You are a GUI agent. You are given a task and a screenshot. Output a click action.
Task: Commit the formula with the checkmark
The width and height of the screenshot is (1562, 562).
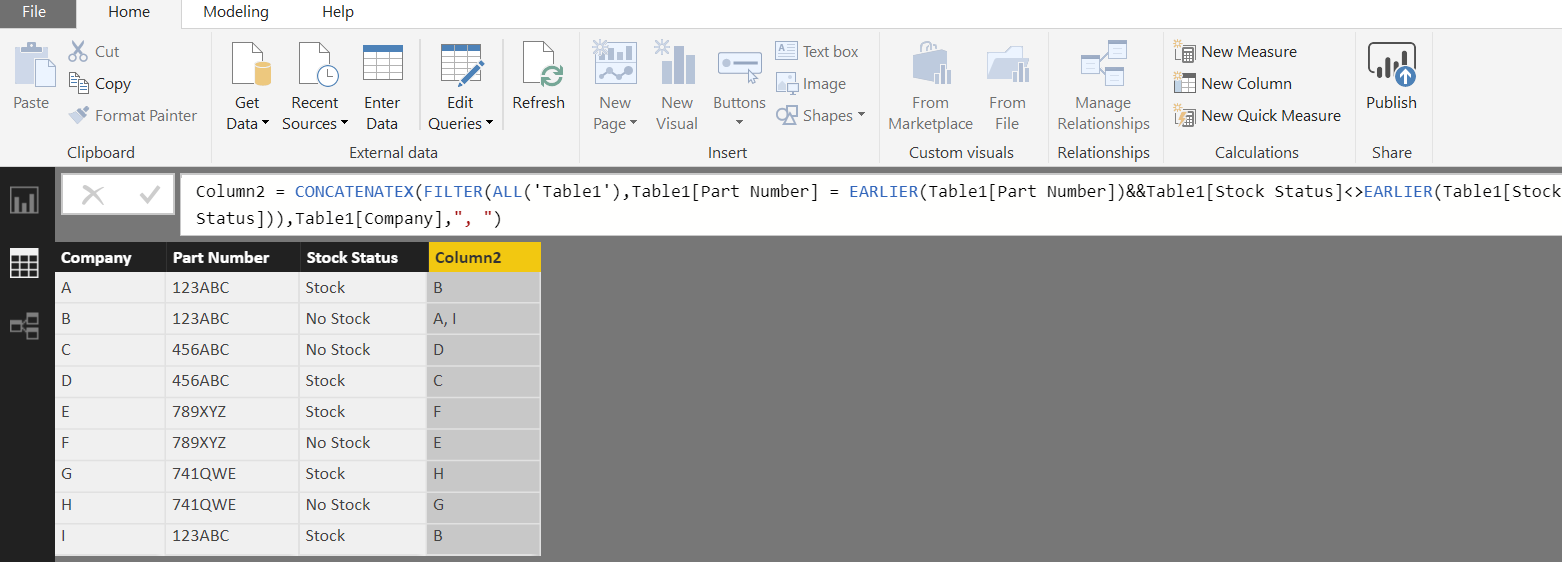tap(150, 195)
